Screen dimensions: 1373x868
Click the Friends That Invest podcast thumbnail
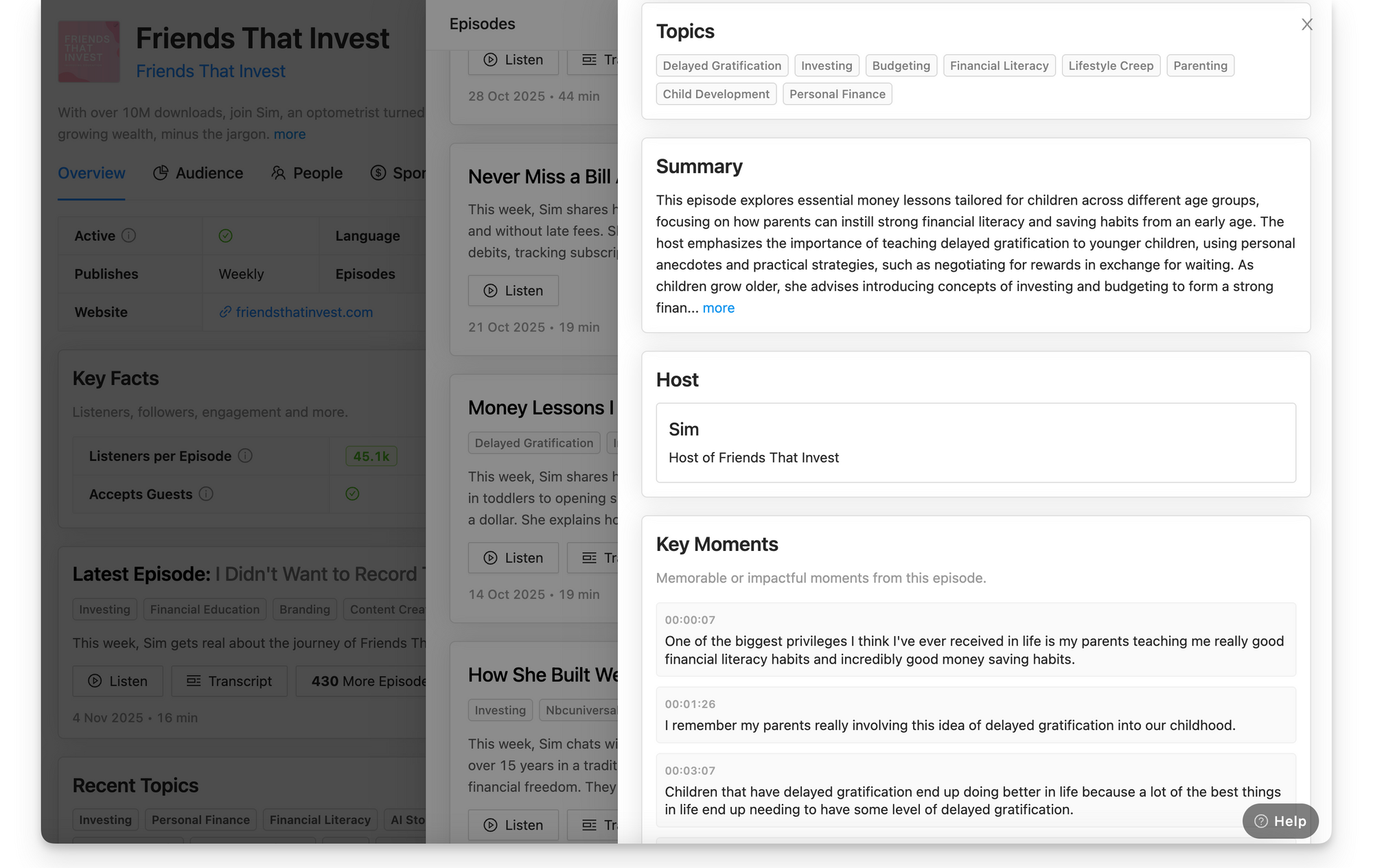pos(89,51)
